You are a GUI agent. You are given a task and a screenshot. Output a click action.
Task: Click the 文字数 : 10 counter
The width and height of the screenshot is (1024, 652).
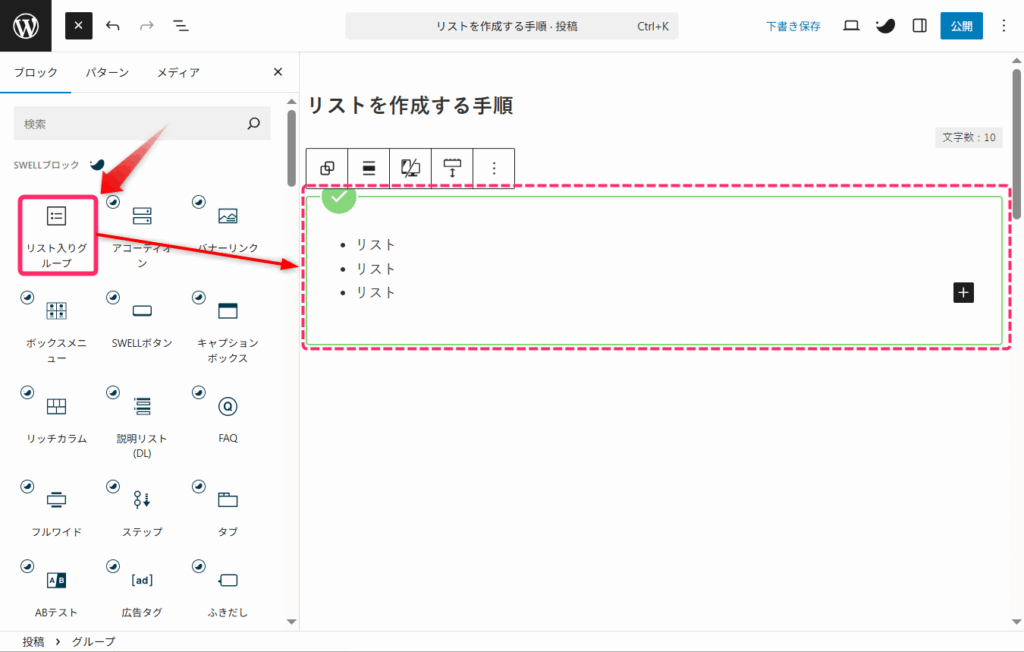click(968, 137)
